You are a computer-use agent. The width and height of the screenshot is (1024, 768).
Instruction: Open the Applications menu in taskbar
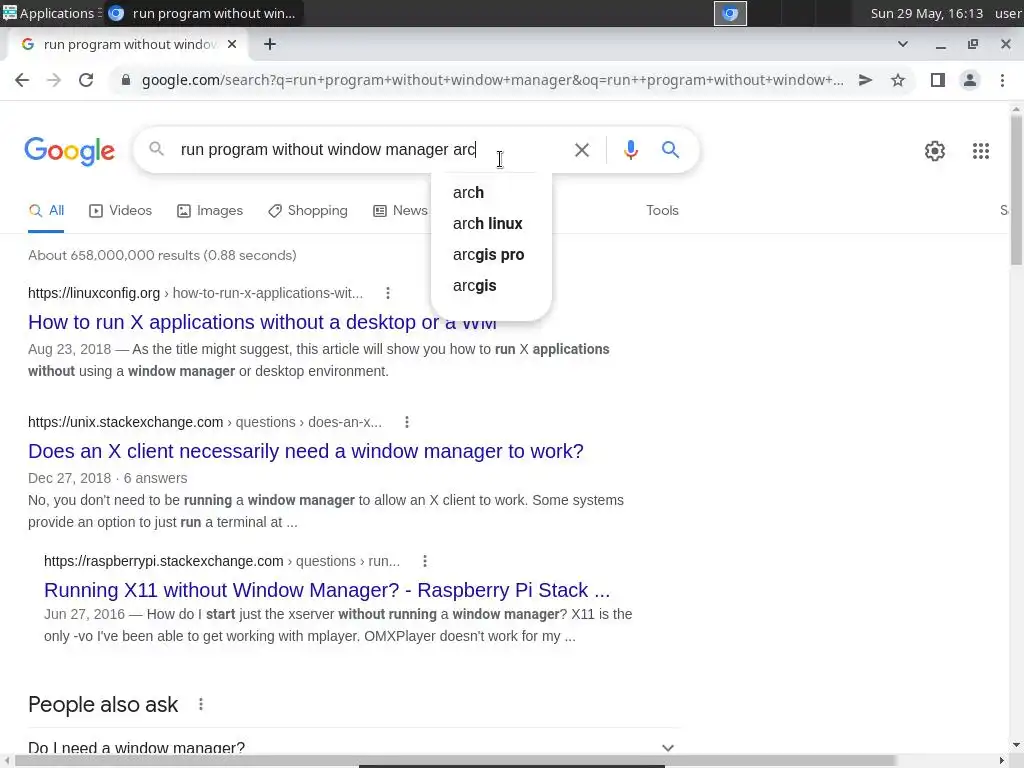(50, 13)
